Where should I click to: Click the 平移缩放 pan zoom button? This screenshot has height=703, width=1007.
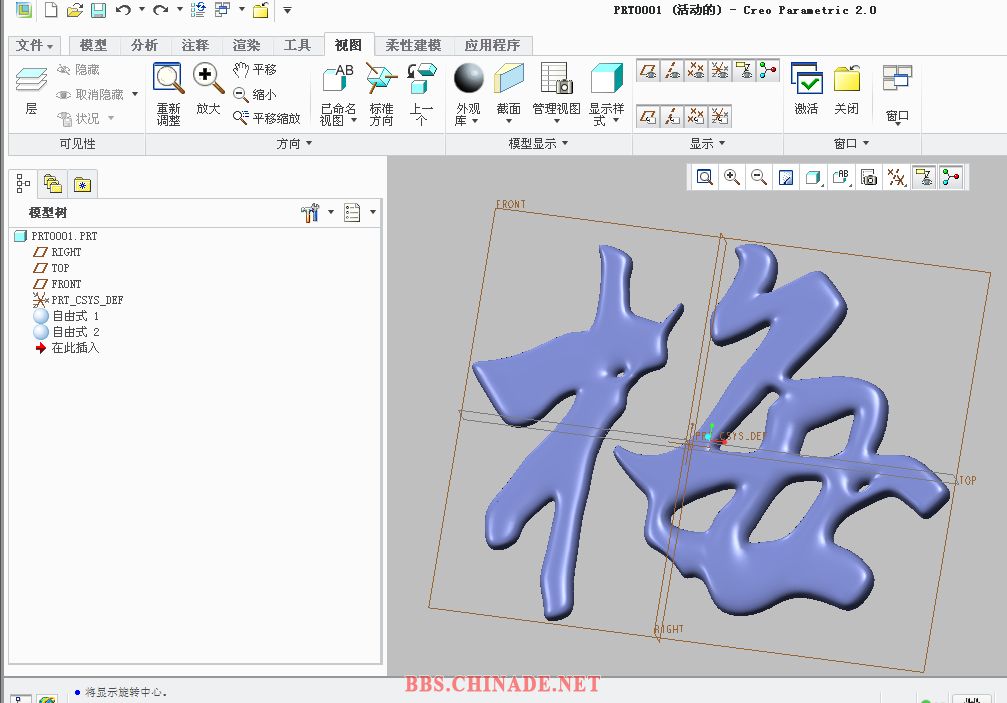click(x=267, y=118)
